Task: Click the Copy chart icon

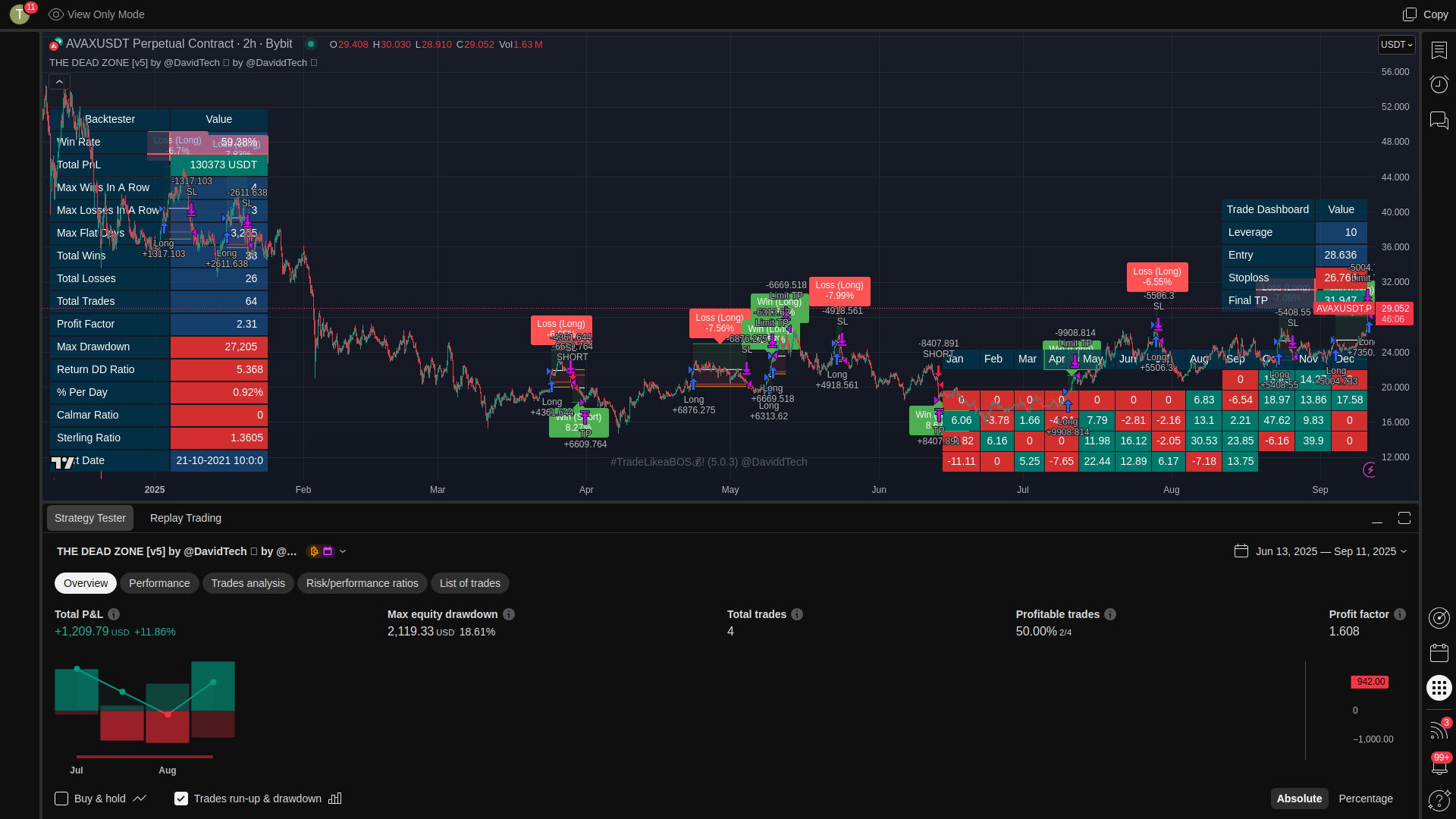Action: 1410,14
